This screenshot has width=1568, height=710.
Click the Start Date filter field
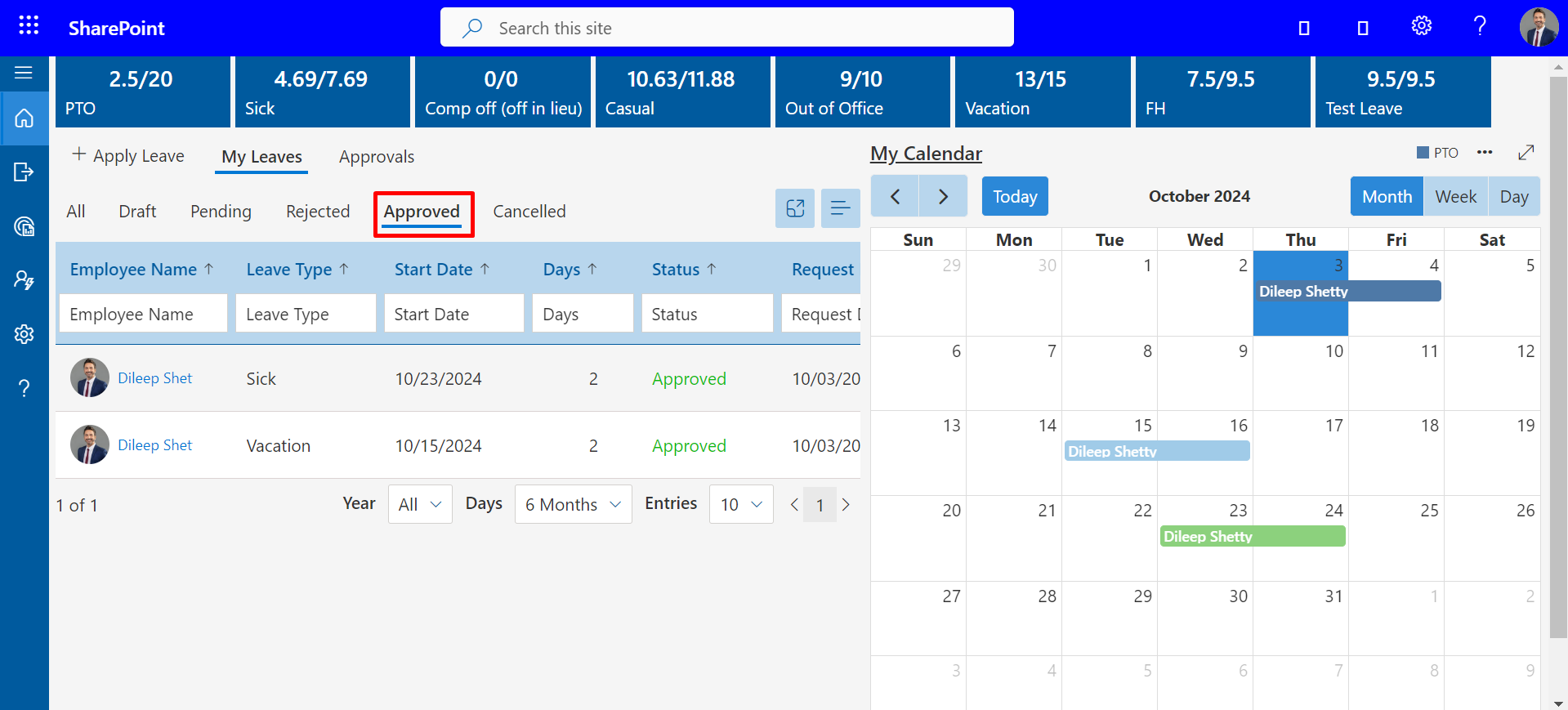click(453, 314)
